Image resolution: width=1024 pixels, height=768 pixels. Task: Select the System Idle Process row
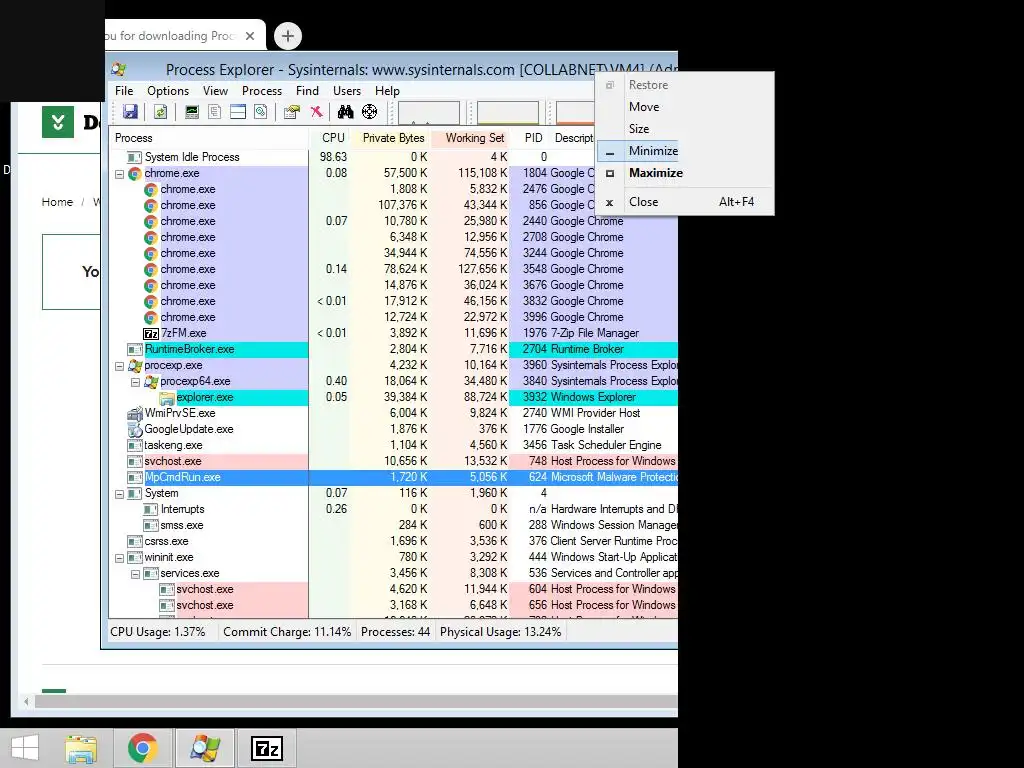click(x=393, y=157)
